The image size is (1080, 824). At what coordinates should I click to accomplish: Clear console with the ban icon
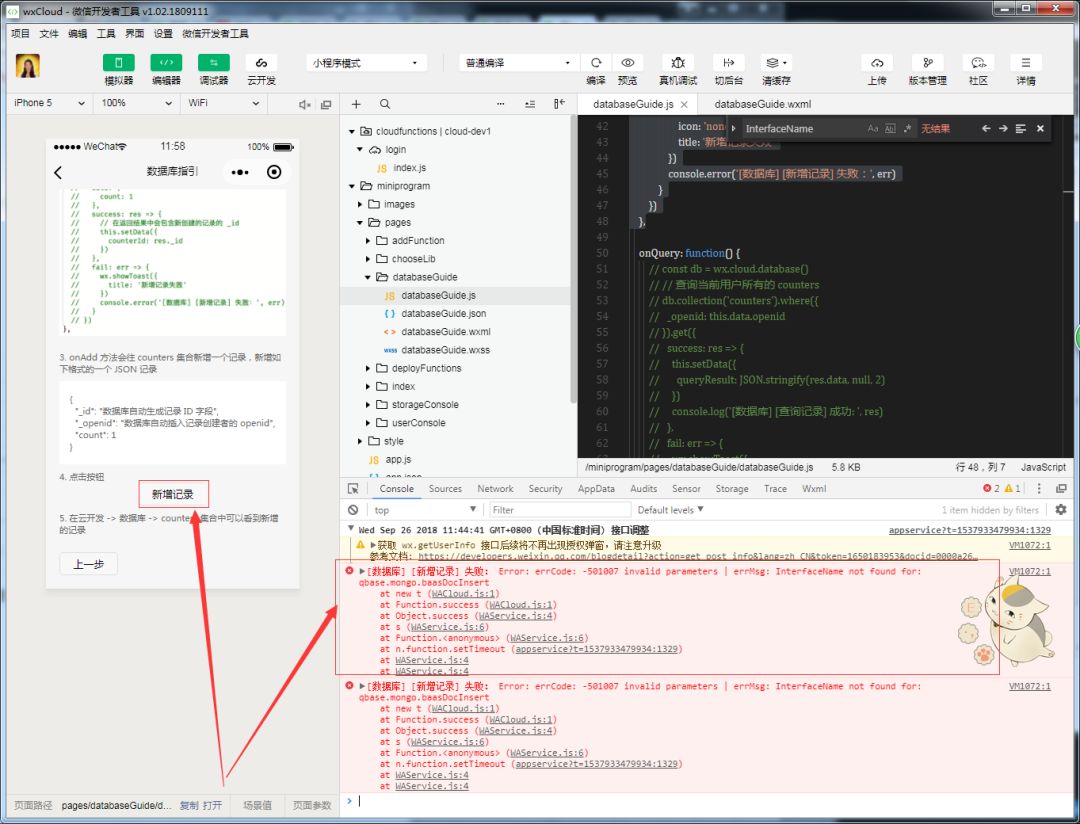pyautogui.click(x=353, y=510)
